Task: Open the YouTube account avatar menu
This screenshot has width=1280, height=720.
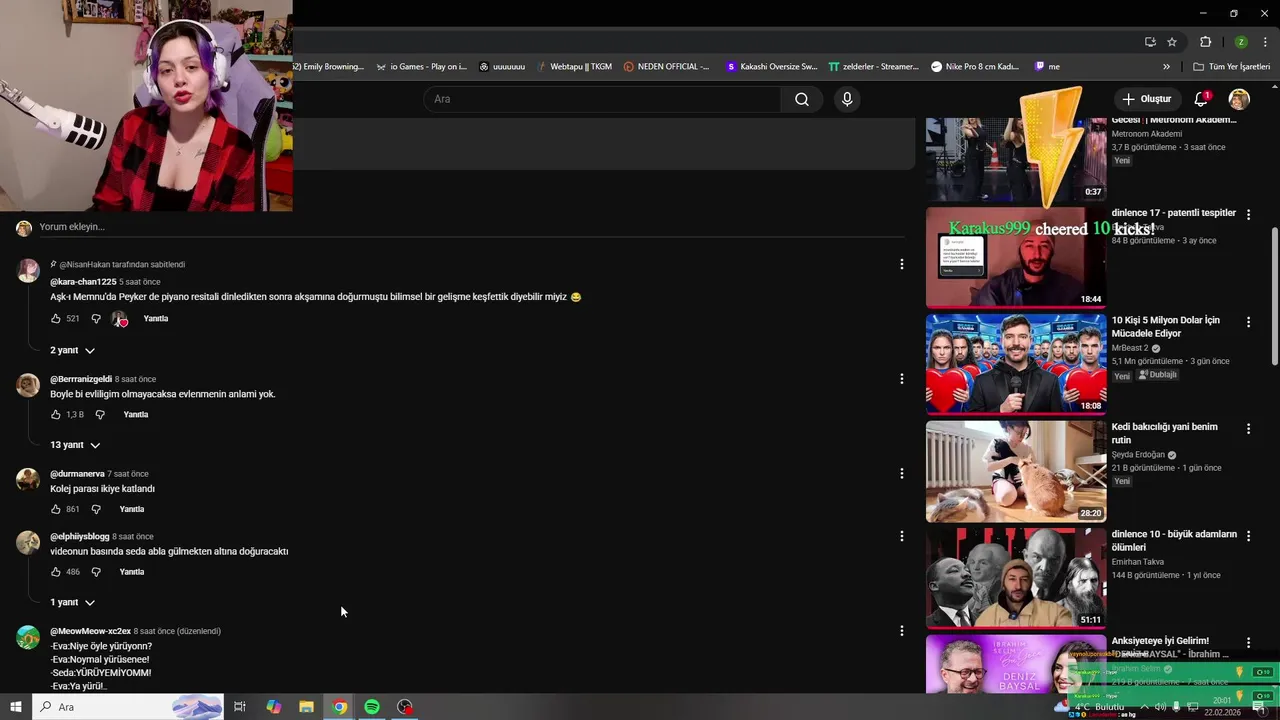Action: coord(1239,99)
